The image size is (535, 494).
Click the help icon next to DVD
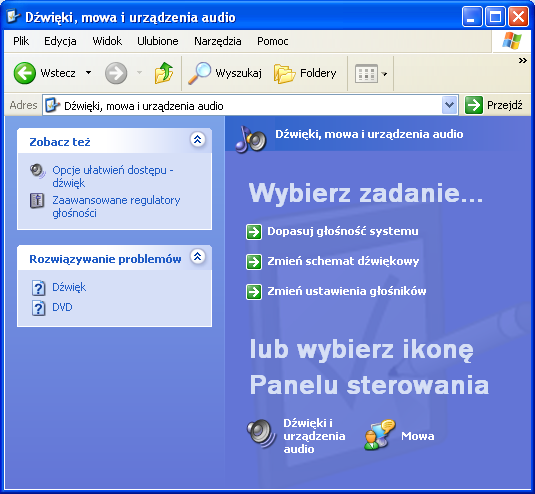tap(39, 308)
